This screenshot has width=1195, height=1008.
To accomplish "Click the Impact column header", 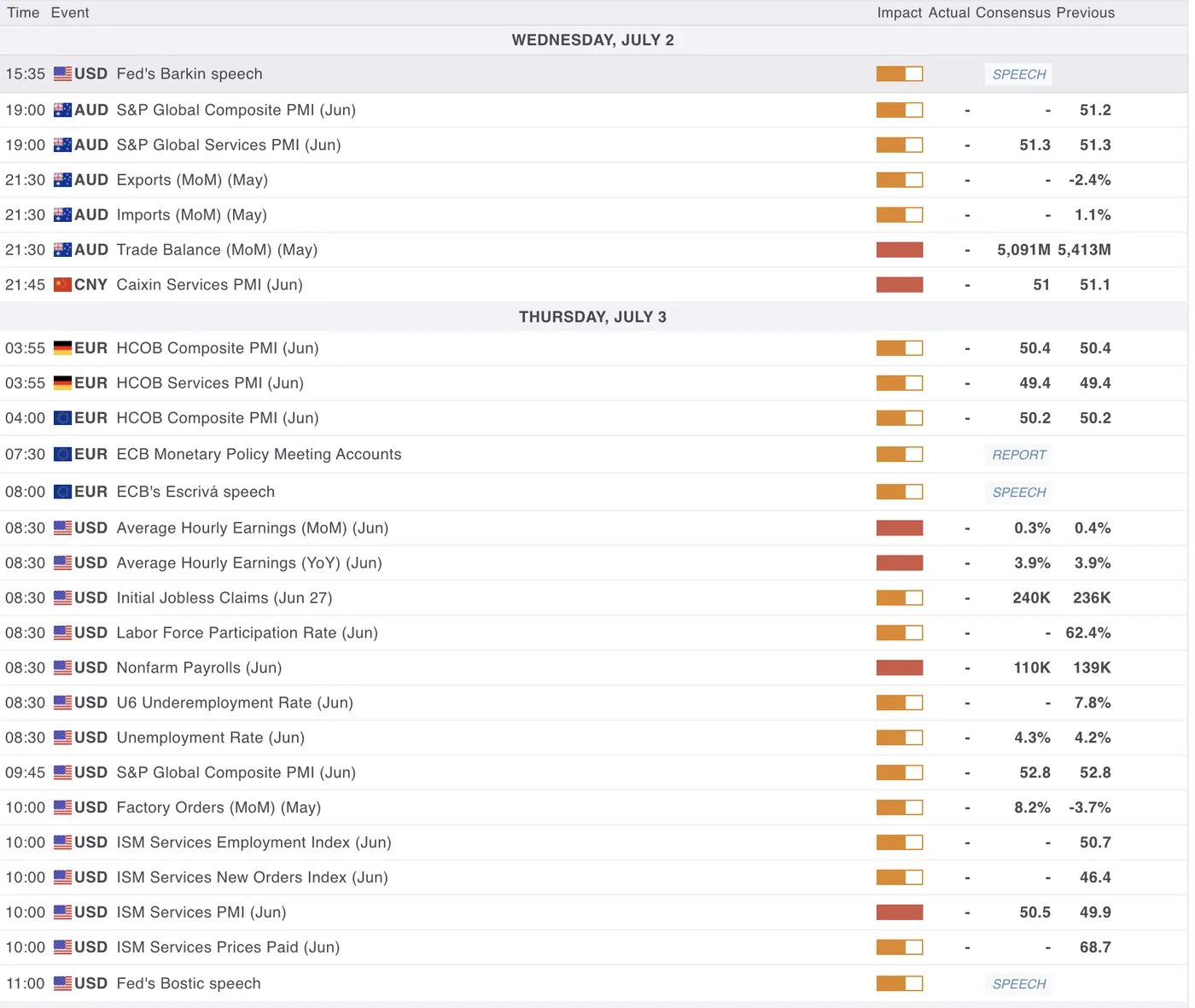I will point(900,13).
